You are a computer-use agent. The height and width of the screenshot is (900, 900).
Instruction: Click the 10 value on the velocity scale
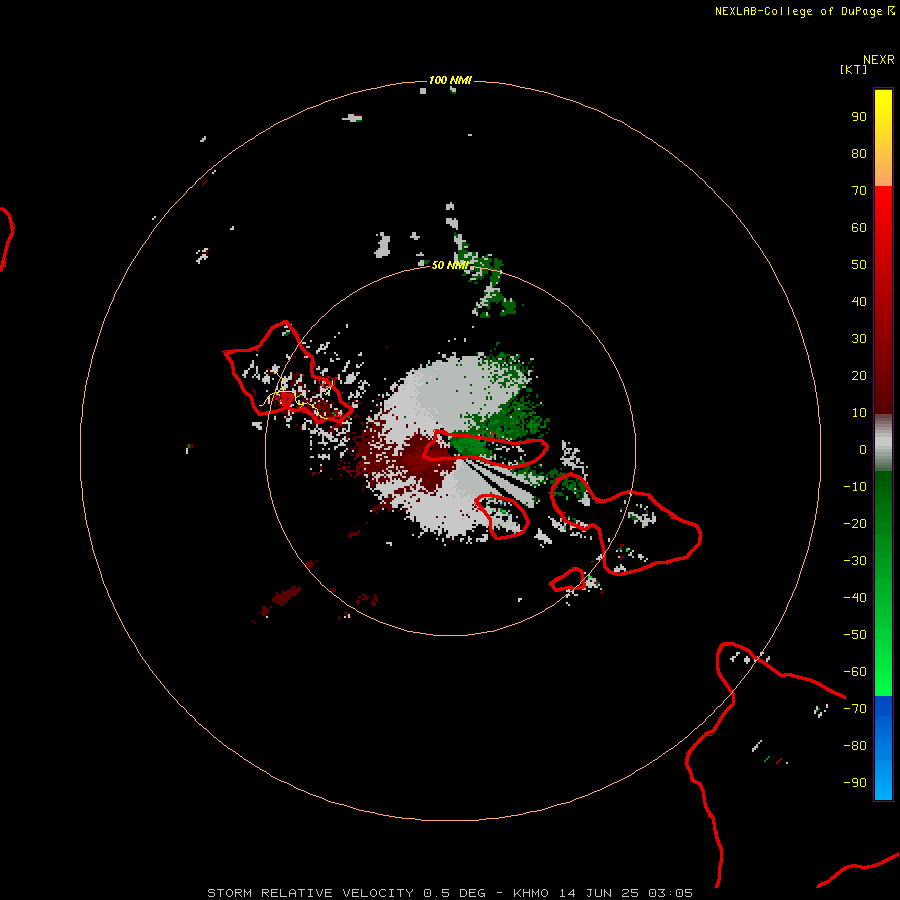click(x=859, y=413)
